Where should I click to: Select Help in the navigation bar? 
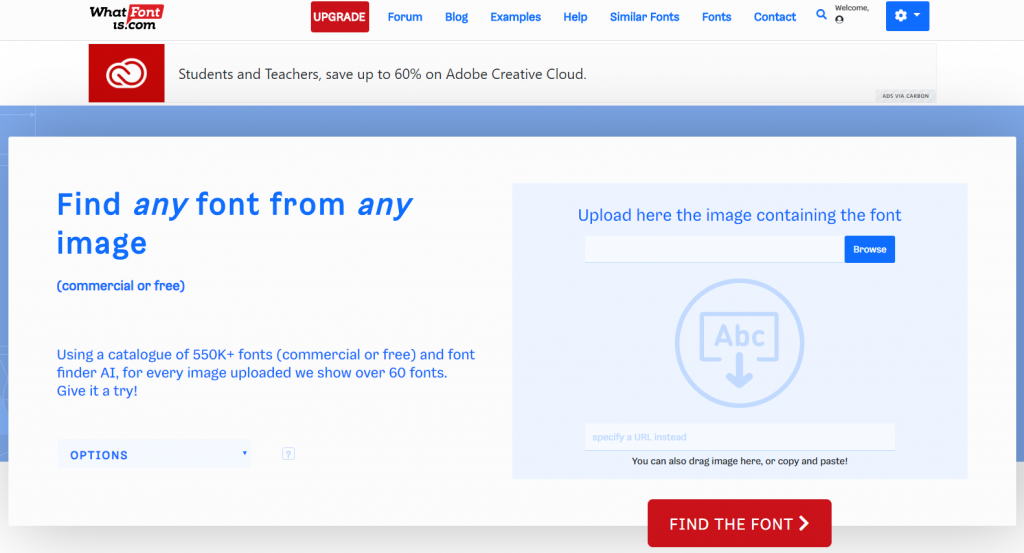coord(575,17)
